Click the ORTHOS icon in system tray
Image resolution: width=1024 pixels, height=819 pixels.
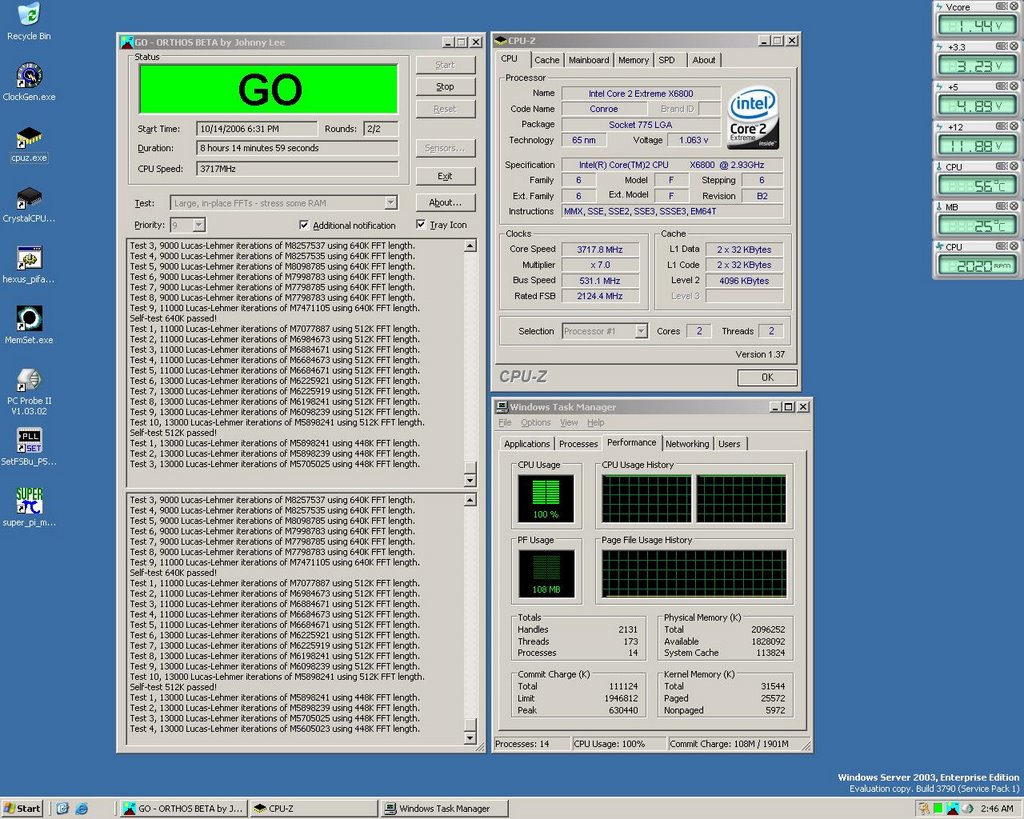coord(953,809)
